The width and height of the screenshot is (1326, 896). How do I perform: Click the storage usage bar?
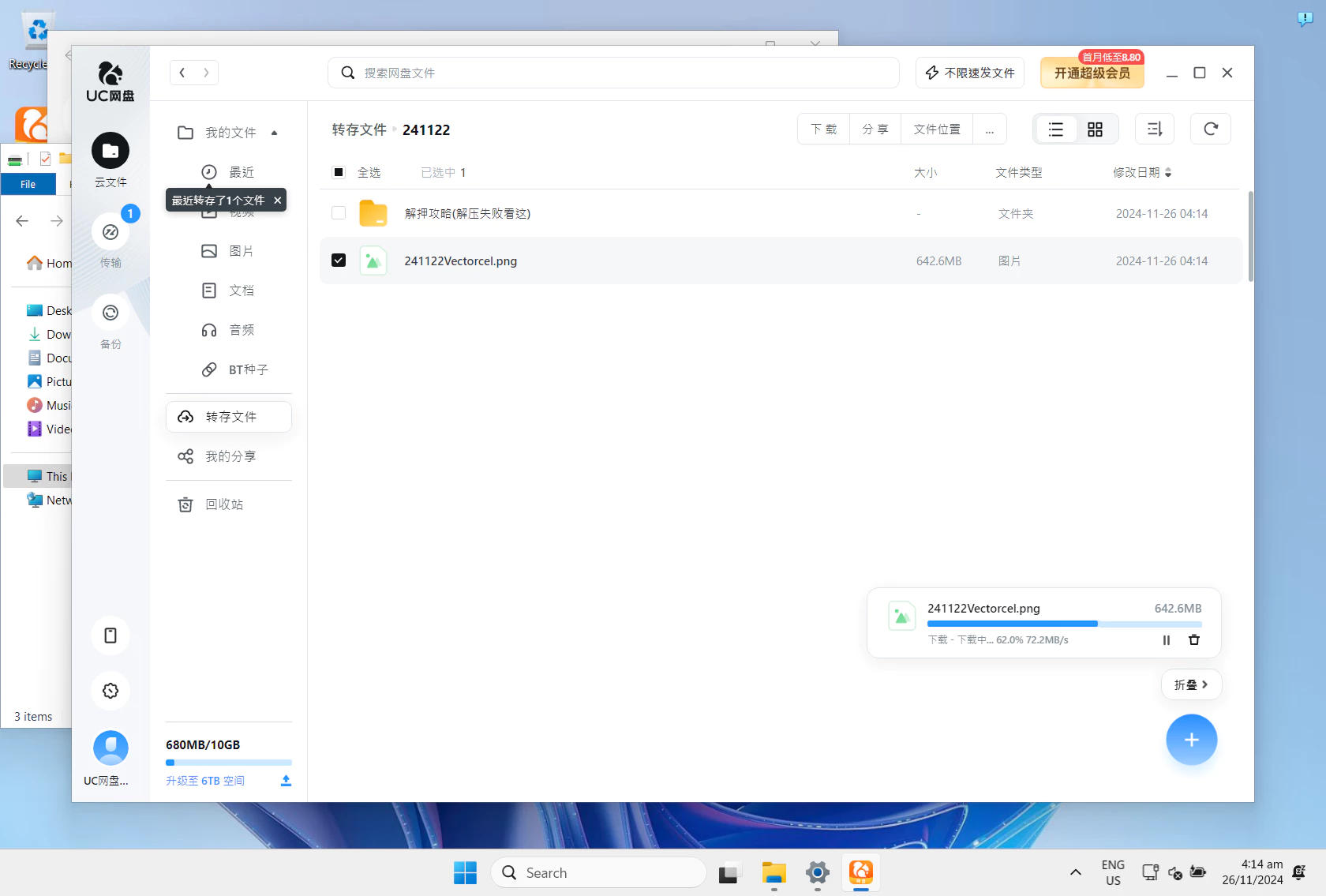tap(229, 763)
